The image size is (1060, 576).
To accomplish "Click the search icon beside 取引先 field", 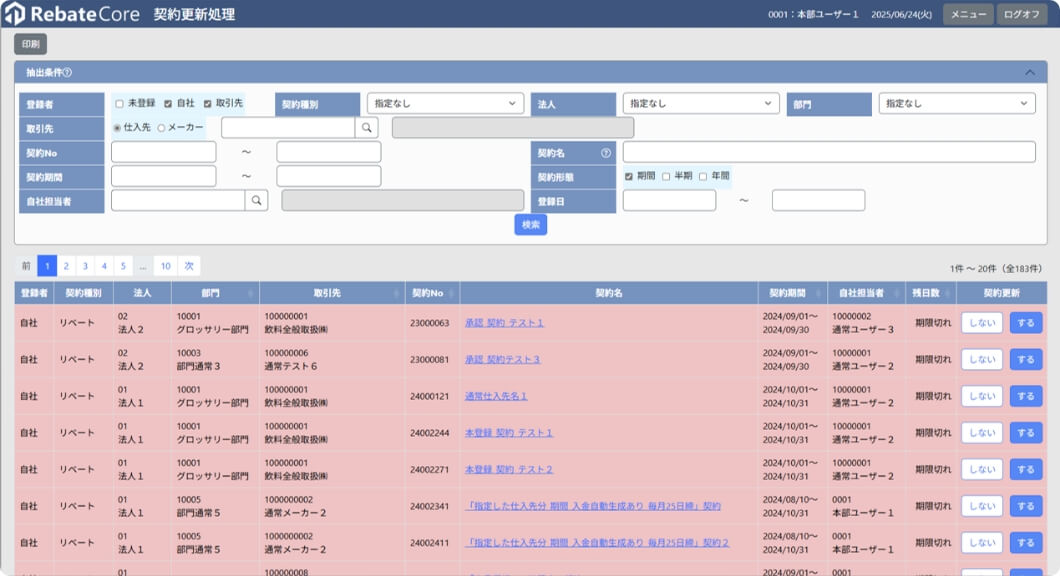I will pos(367,128).
